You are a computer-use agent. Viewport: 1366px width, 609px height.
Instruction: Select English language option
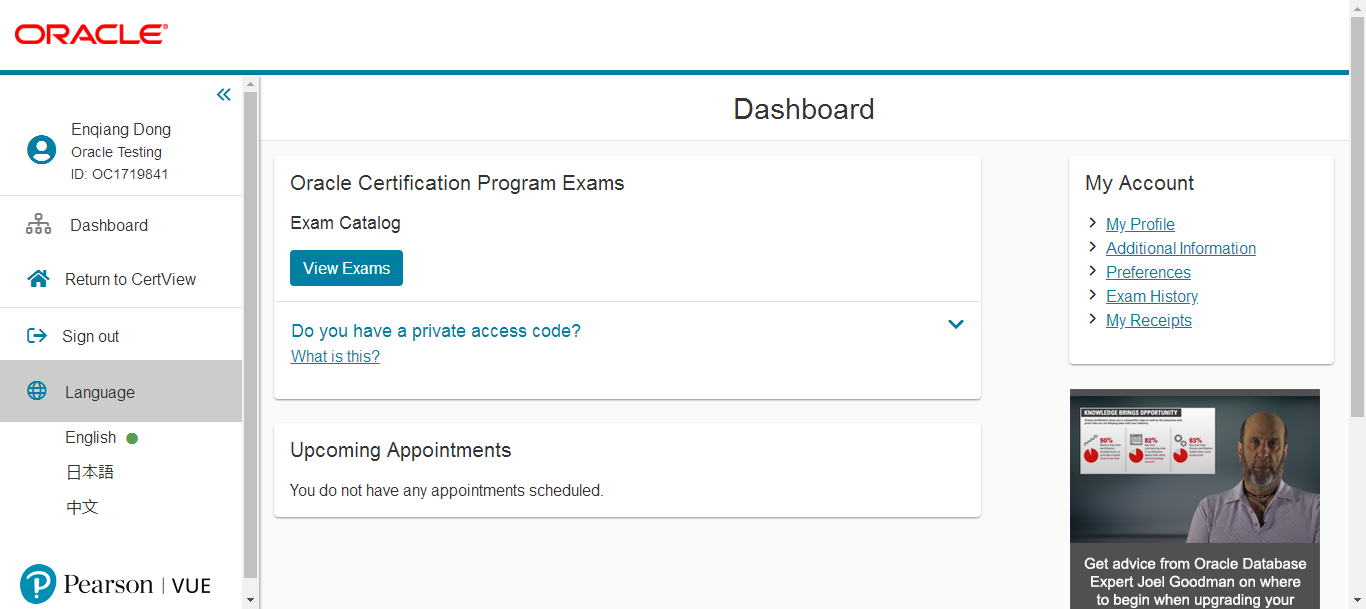(91, 438)
